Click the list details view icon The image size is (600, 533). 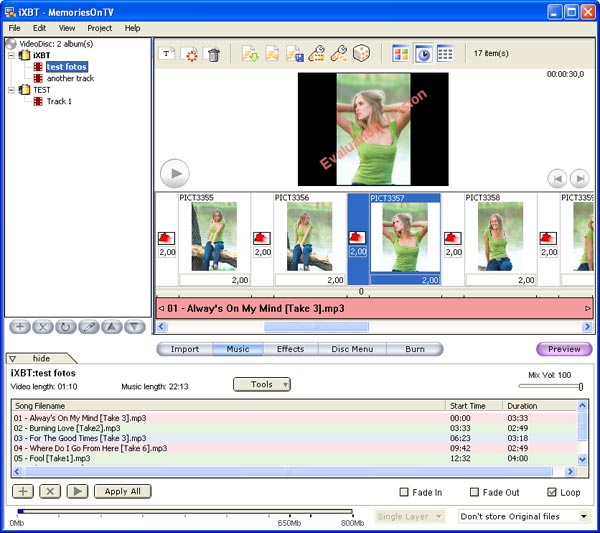[445, 54]
